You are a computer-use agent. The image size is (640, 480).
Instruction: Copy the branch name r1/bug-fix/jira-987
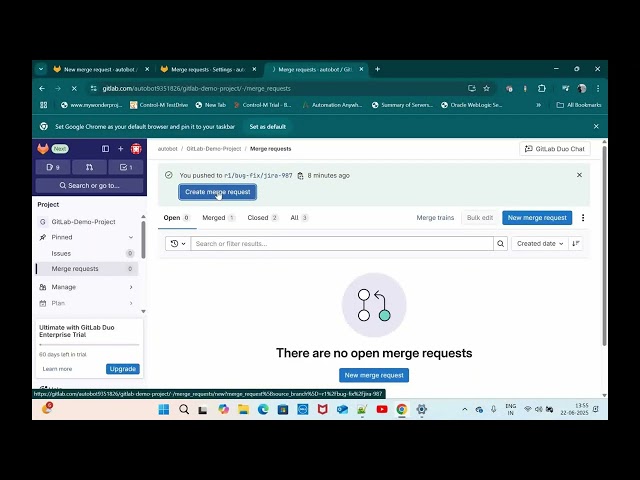[300, 176]
